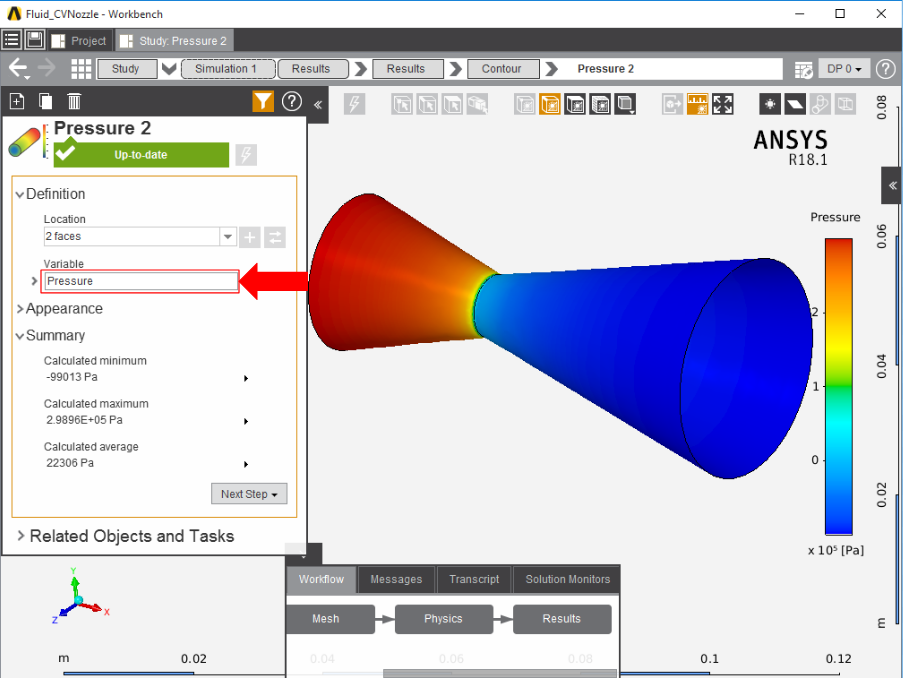The width and height of the screenshot is (903, 678).
Task: Open the Messages tab
Action: tap(396, 579)
